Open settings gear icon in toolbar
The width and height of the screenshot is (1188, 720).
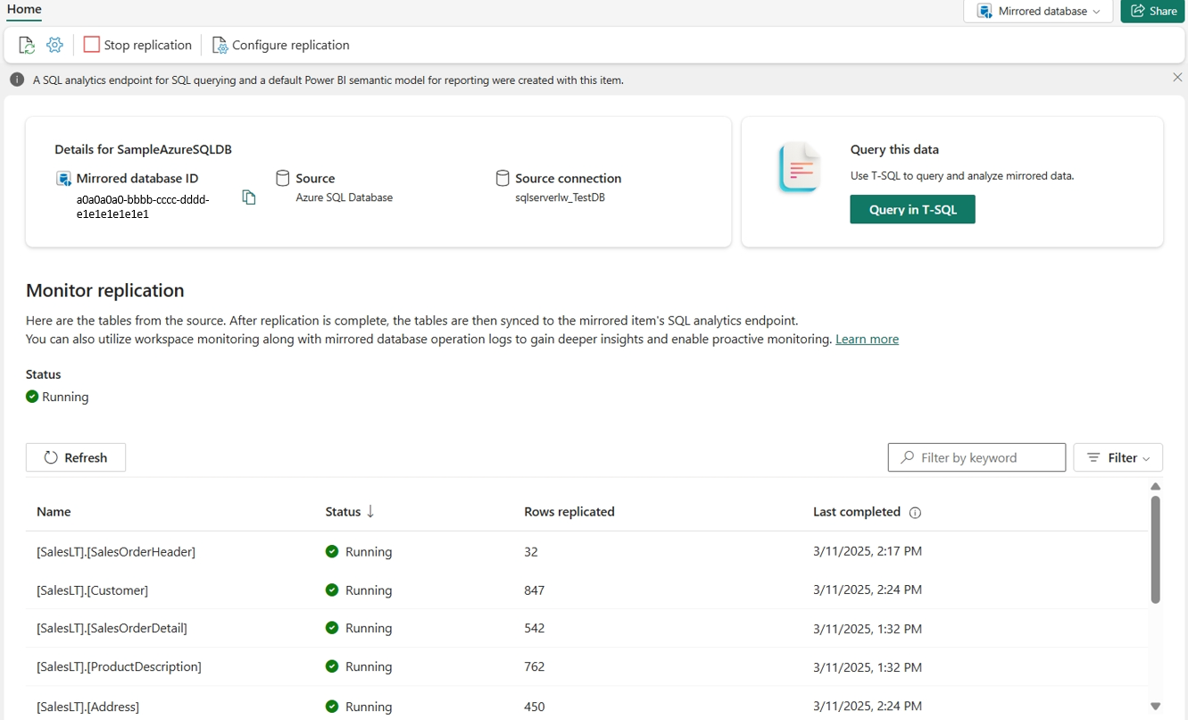pyautogui.click(x=55, y=45)
